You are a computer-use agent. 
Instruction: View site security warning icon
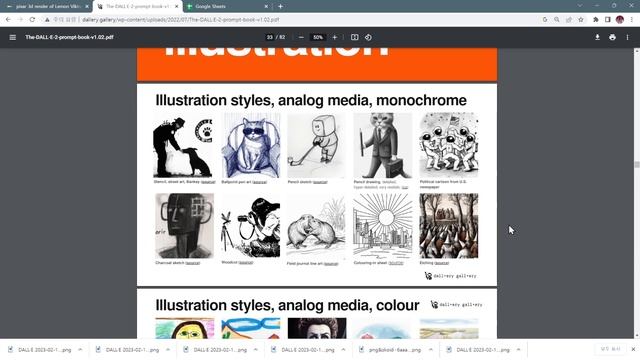pyautogui.click(x=47, y=20)
